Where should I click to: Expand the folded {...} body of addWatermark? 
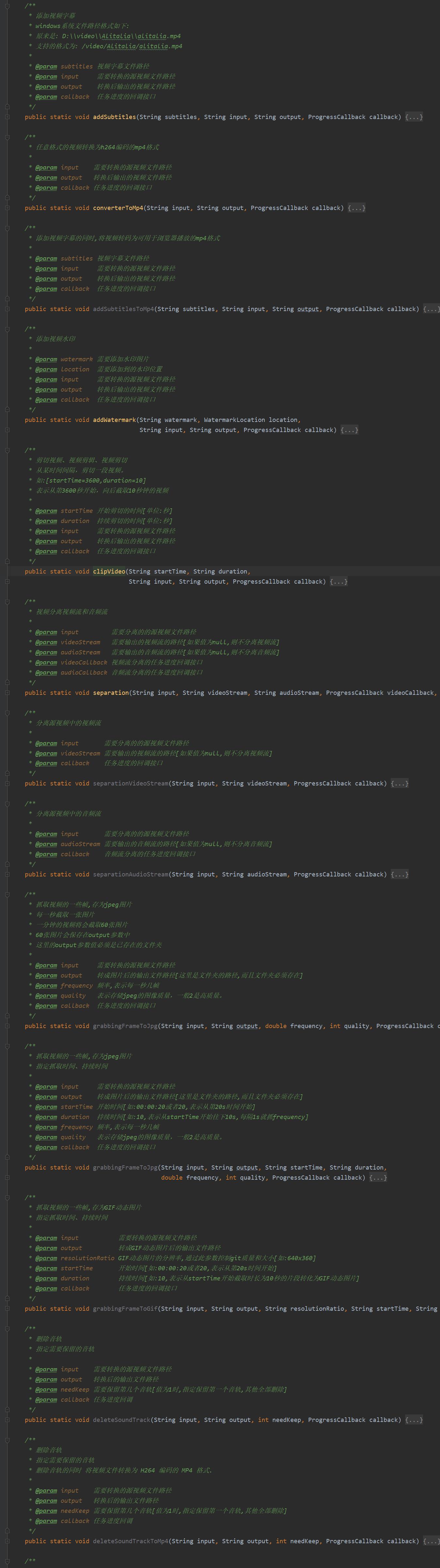click(349, 430)
